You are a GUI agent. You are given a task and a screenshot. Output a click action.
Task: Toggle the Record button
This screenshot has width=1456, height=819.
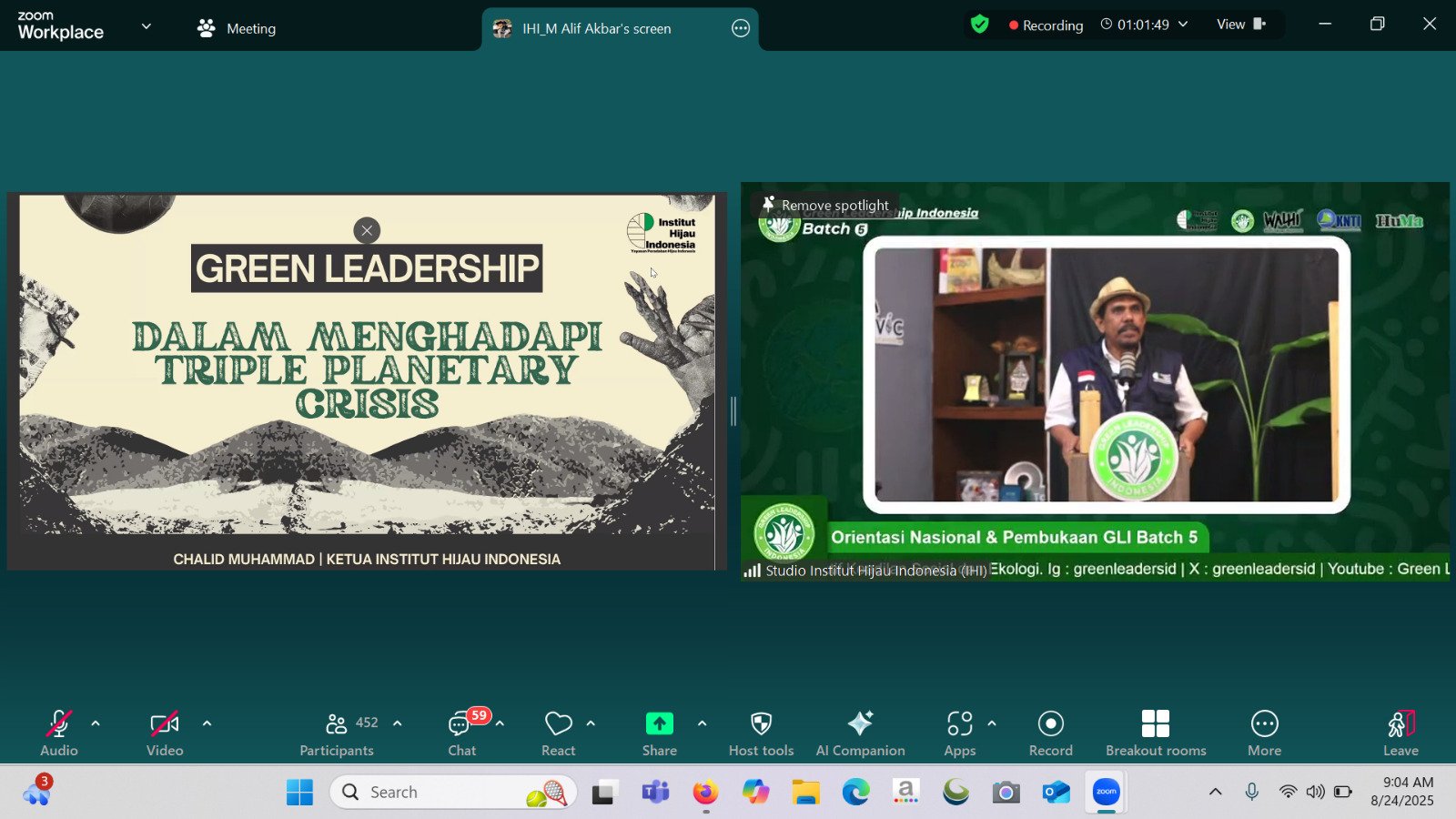[1050, 733]
